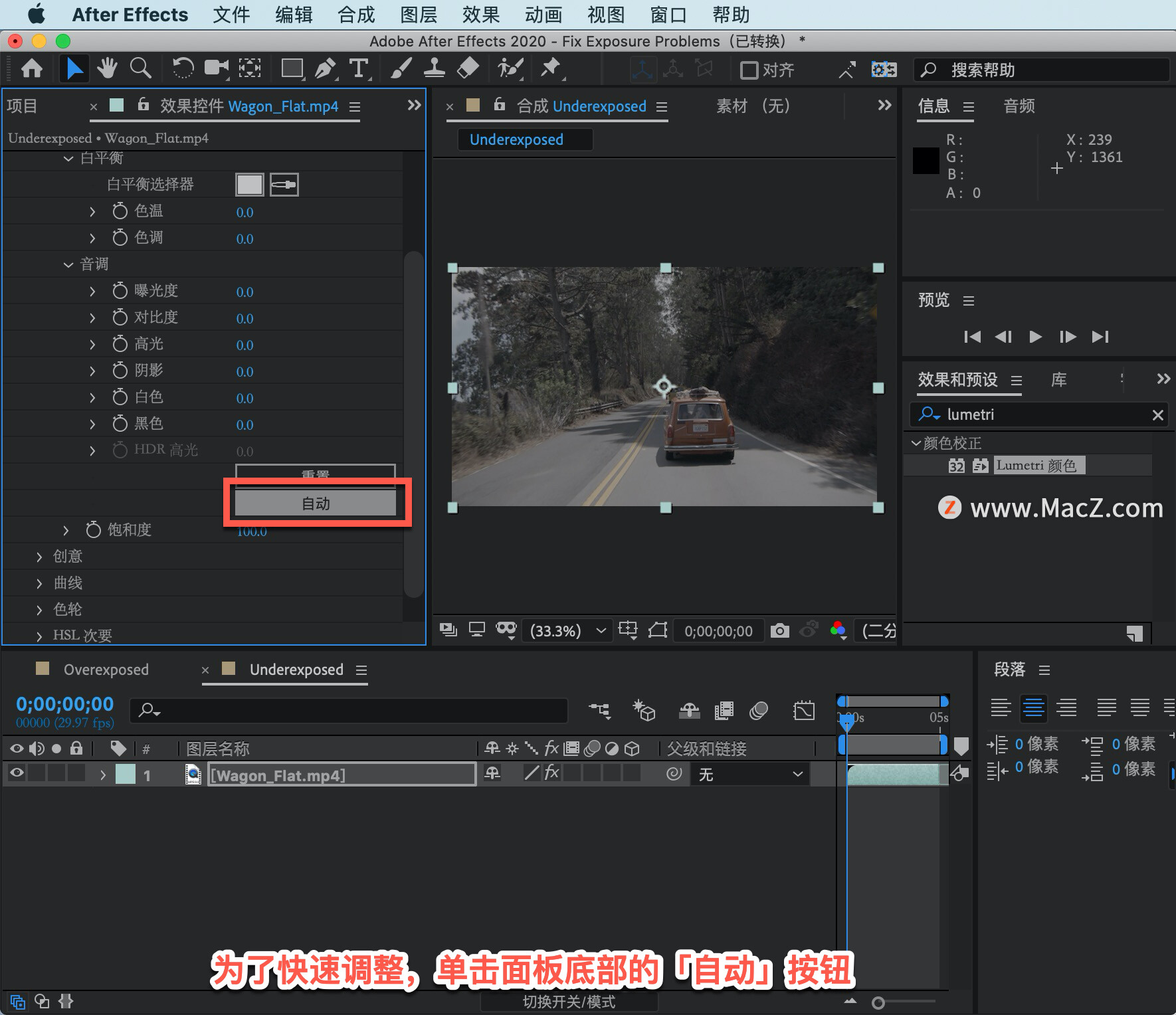
Task: Toggle Shadows stopwatch keyframing
Action: pyautogui.click(x=120, y=371)
